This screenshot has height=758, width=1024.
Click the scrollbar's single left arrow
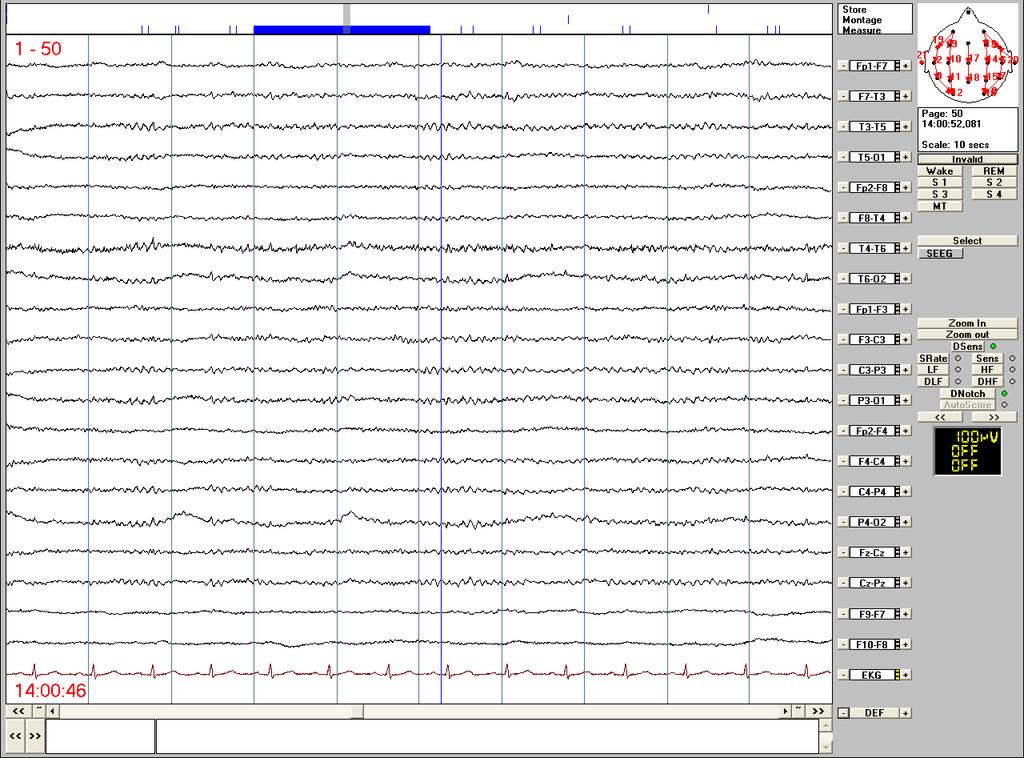(52, 711)
